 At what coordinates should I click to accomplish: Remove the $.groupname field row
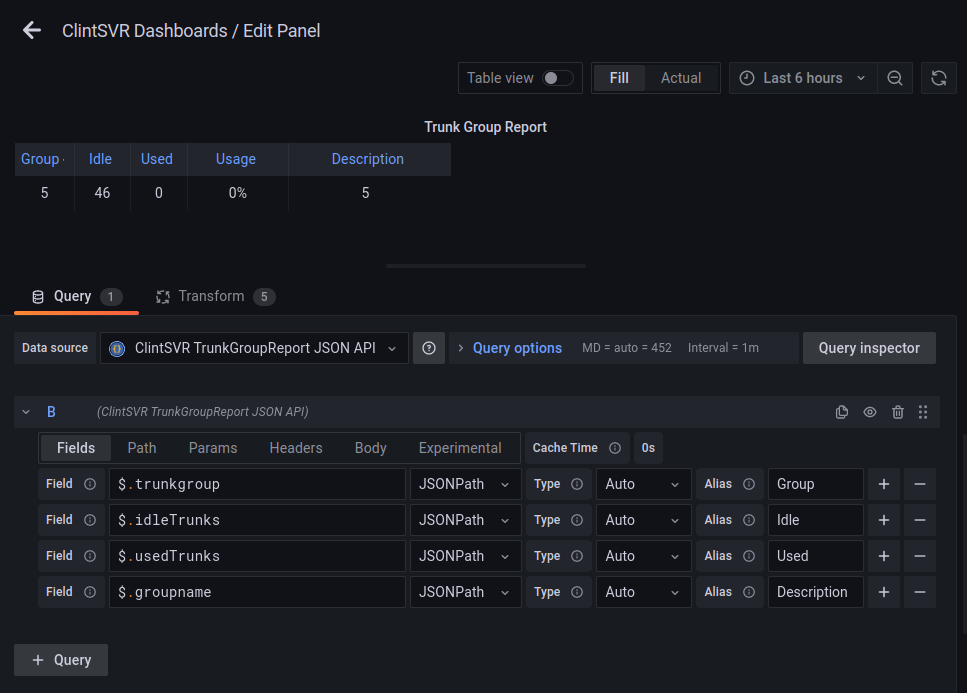pyautogui.click(x=919, y=592)
